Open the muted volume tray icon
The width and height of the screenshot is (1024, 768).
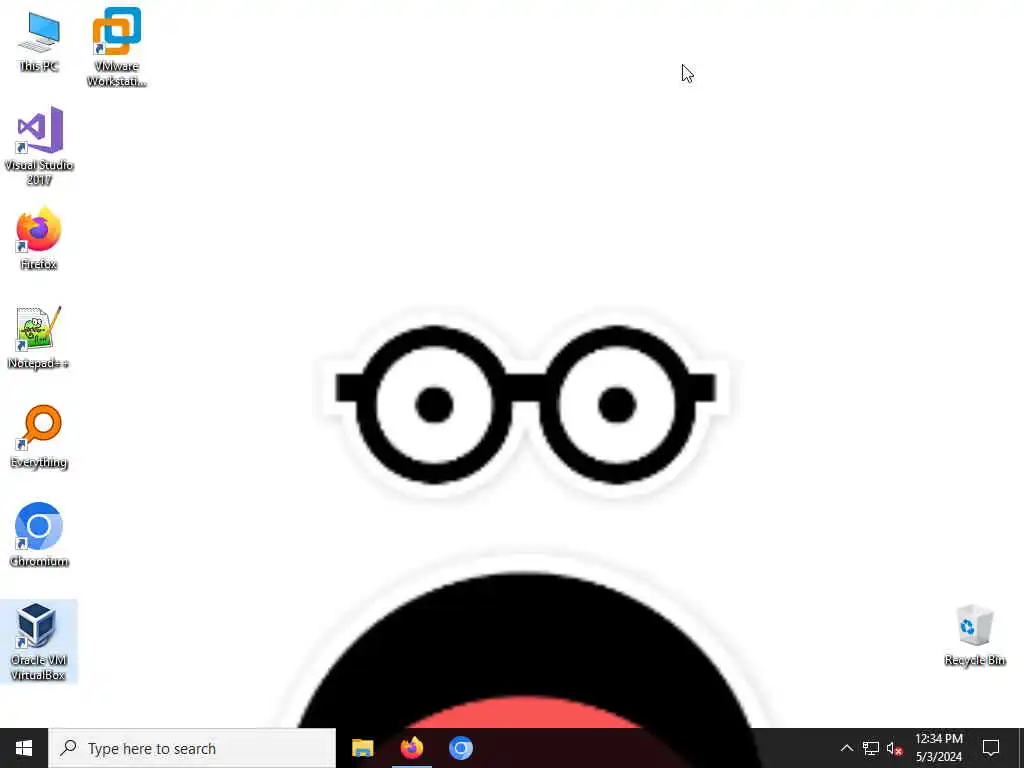pyautogui.click(x=895, y=748)
